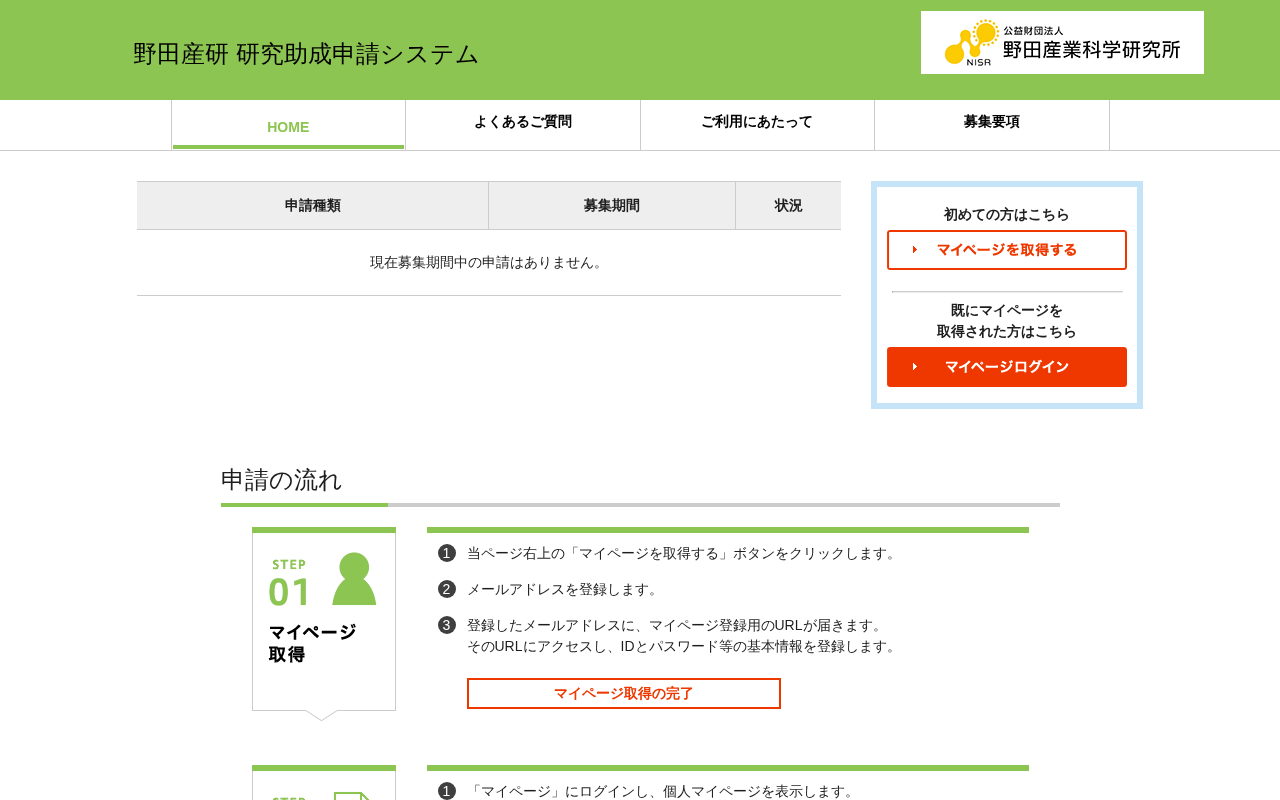
Task: Open the HOME tab
Action: 288,126
